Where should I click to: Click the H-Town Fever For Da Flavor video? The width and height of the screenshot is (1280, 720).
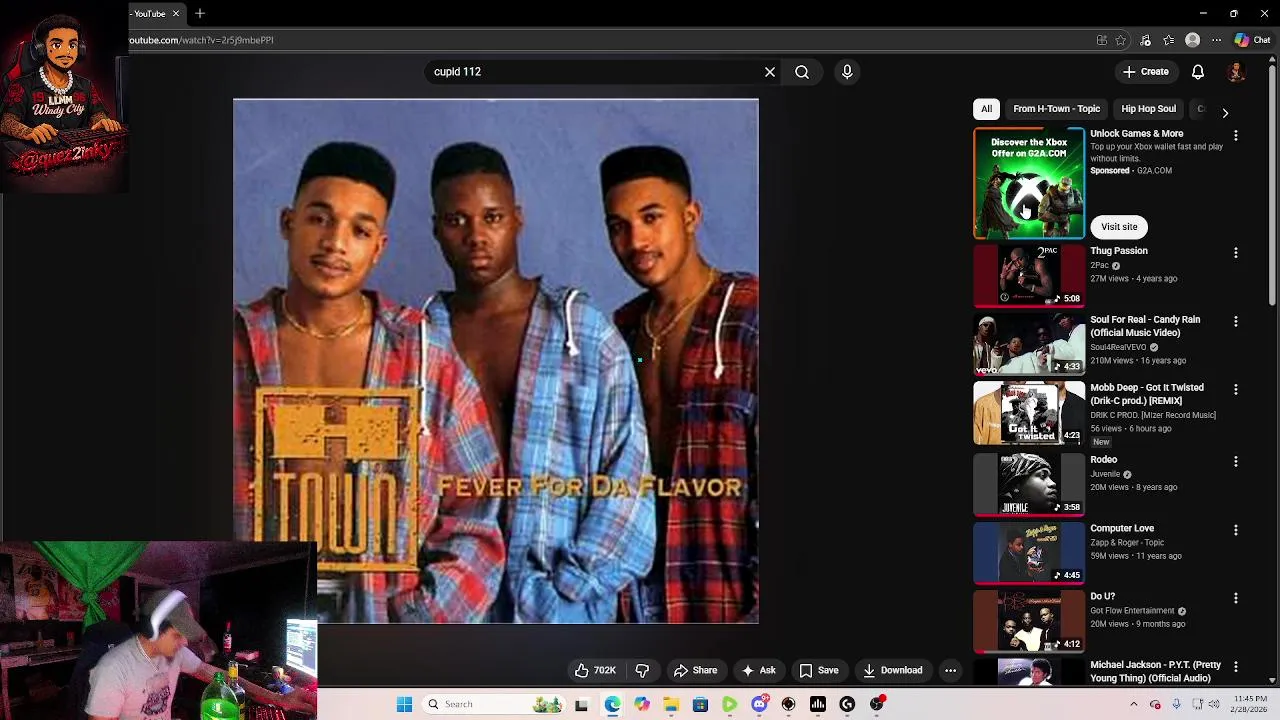click(x=496, y=361)
